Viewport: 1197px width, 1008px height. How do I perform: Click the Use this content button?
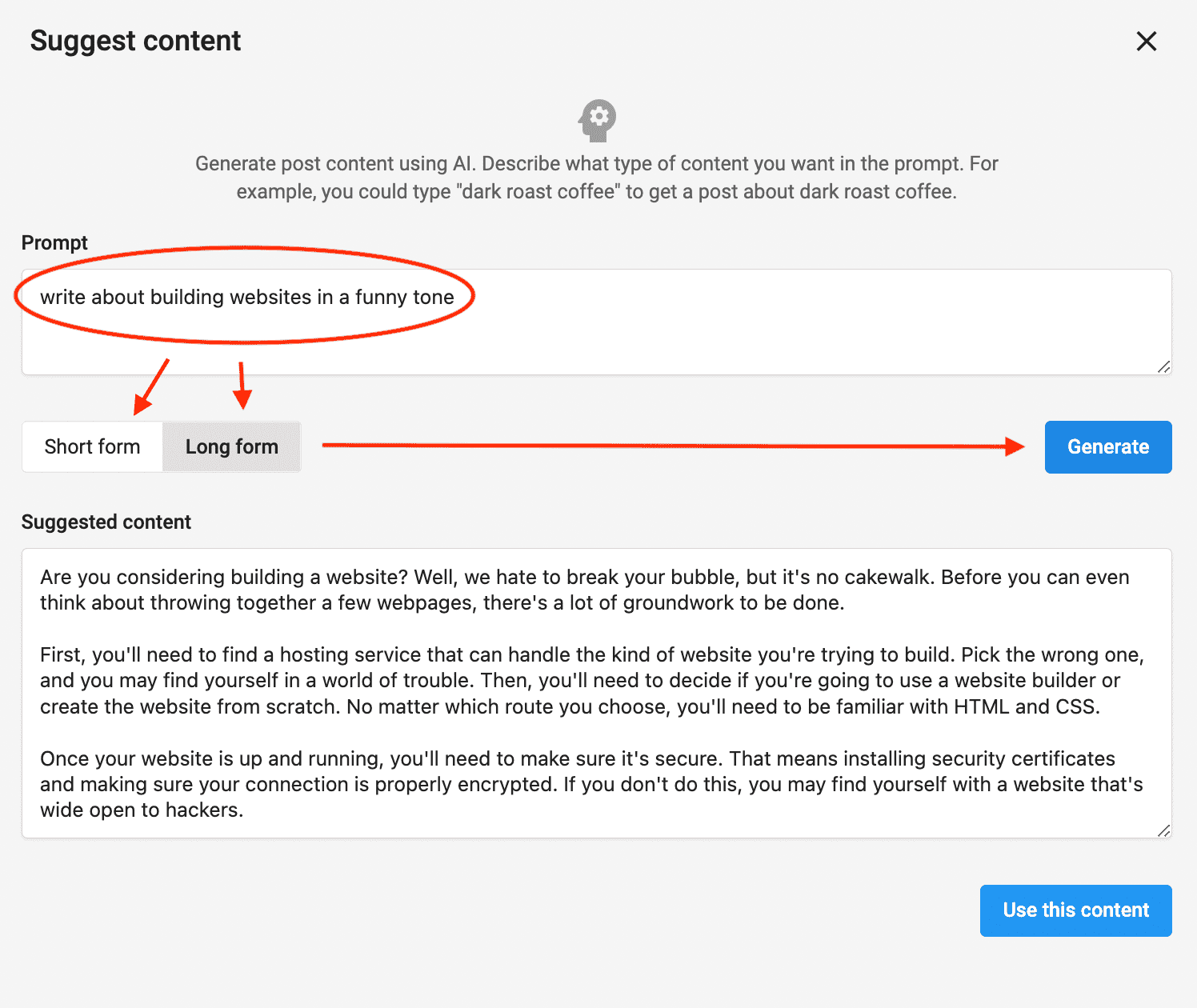pos(1075,910)
